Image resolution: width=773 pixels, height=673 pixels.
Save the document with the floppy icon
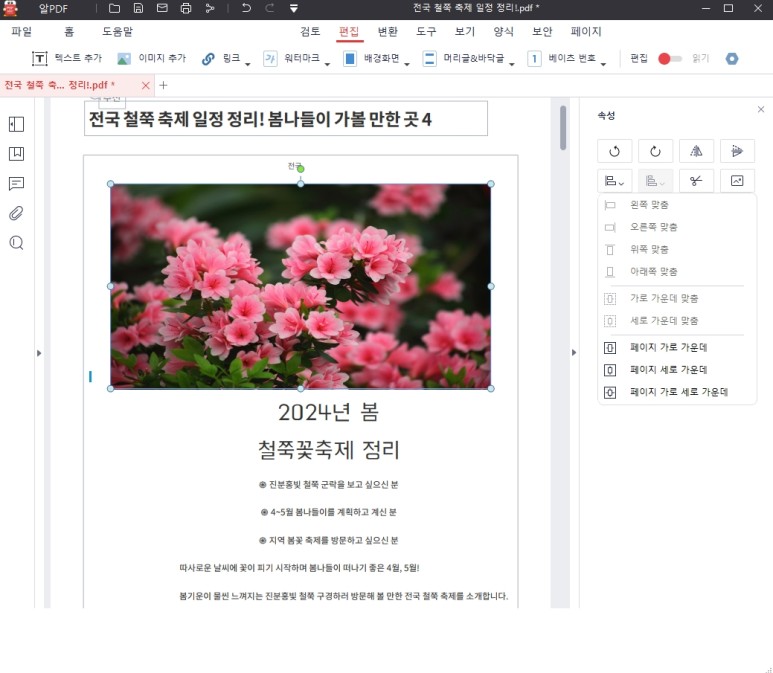[139, 8]
